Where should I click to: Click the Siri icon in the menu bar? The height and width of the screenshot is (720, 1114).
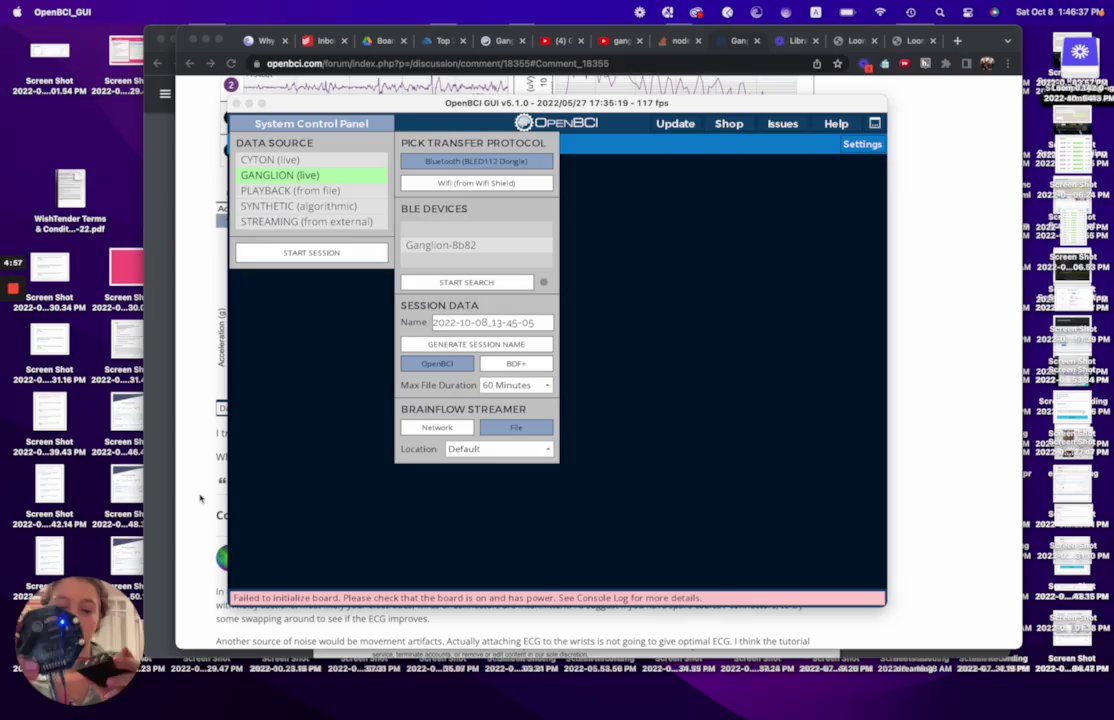pos(995,12)
